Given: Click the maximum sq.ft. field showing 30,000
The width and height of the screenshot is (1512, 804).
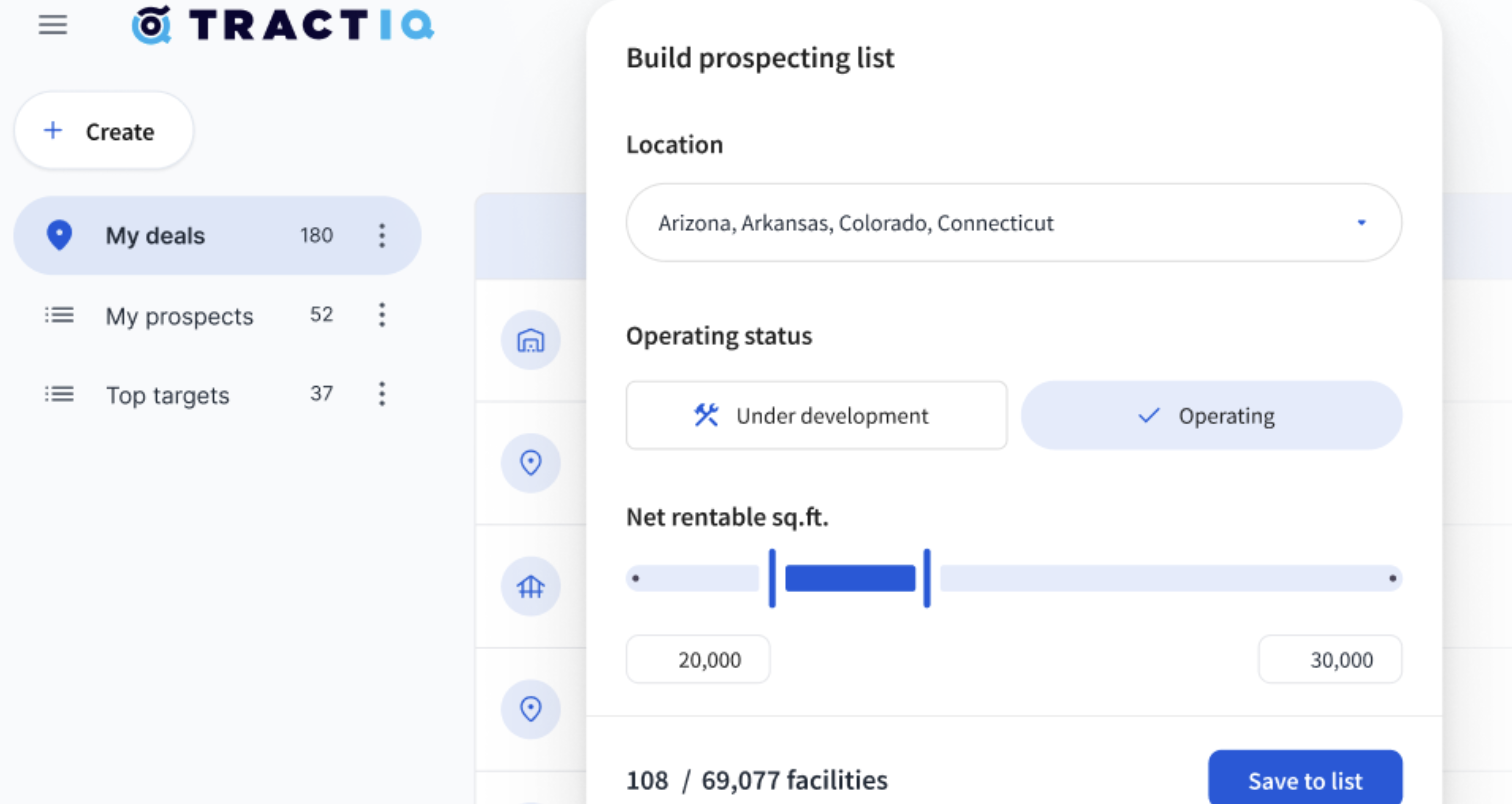Looking at the screenshot, I should tap(1330, 660).
